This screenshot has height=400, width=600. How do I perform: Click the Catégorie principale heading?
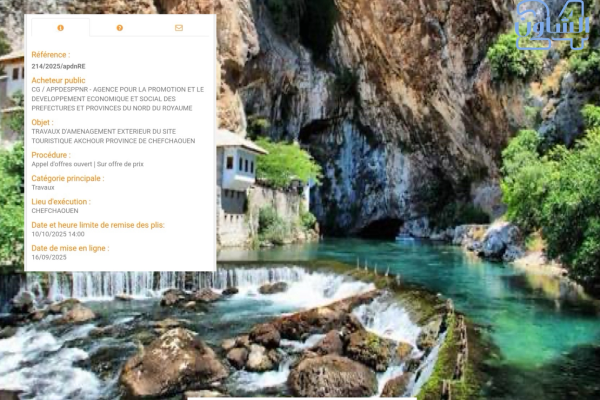(68, 178)
